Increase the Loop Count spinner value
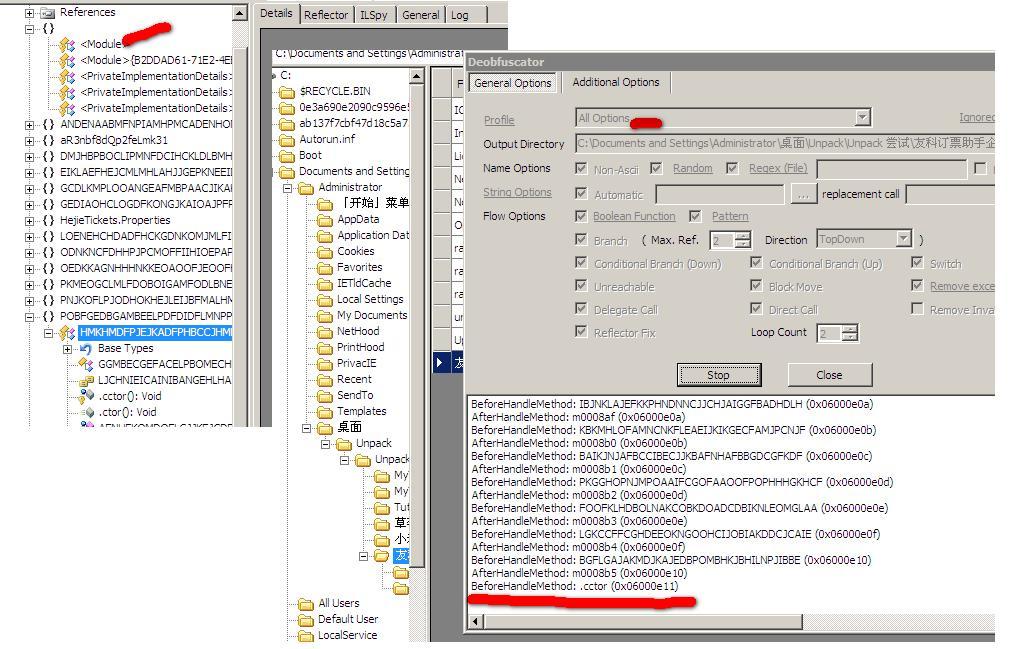Image resolution: width=1022 pixels, height=649 pixels. click(x=850, y=329)
